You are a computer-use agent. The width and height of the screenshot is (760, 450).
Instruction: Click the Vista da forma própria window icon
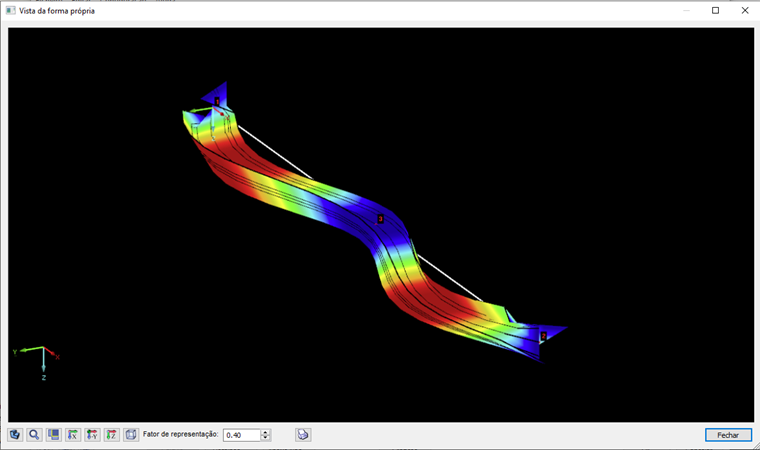pyautogui.click(x=10, y=11)
